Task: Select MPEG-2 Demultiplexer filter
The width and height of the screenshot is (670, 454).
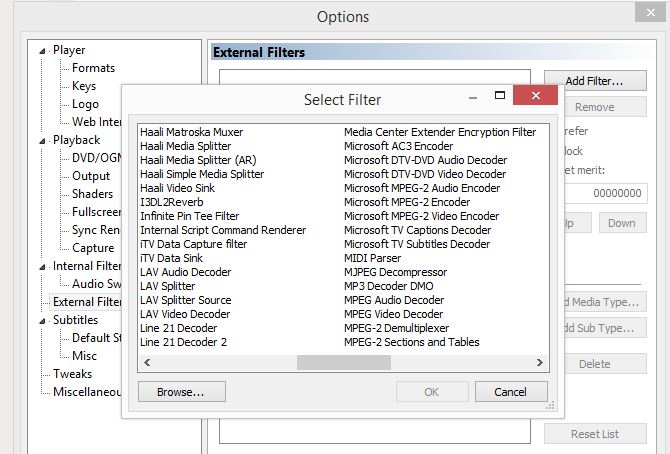Action: (397, 328)
